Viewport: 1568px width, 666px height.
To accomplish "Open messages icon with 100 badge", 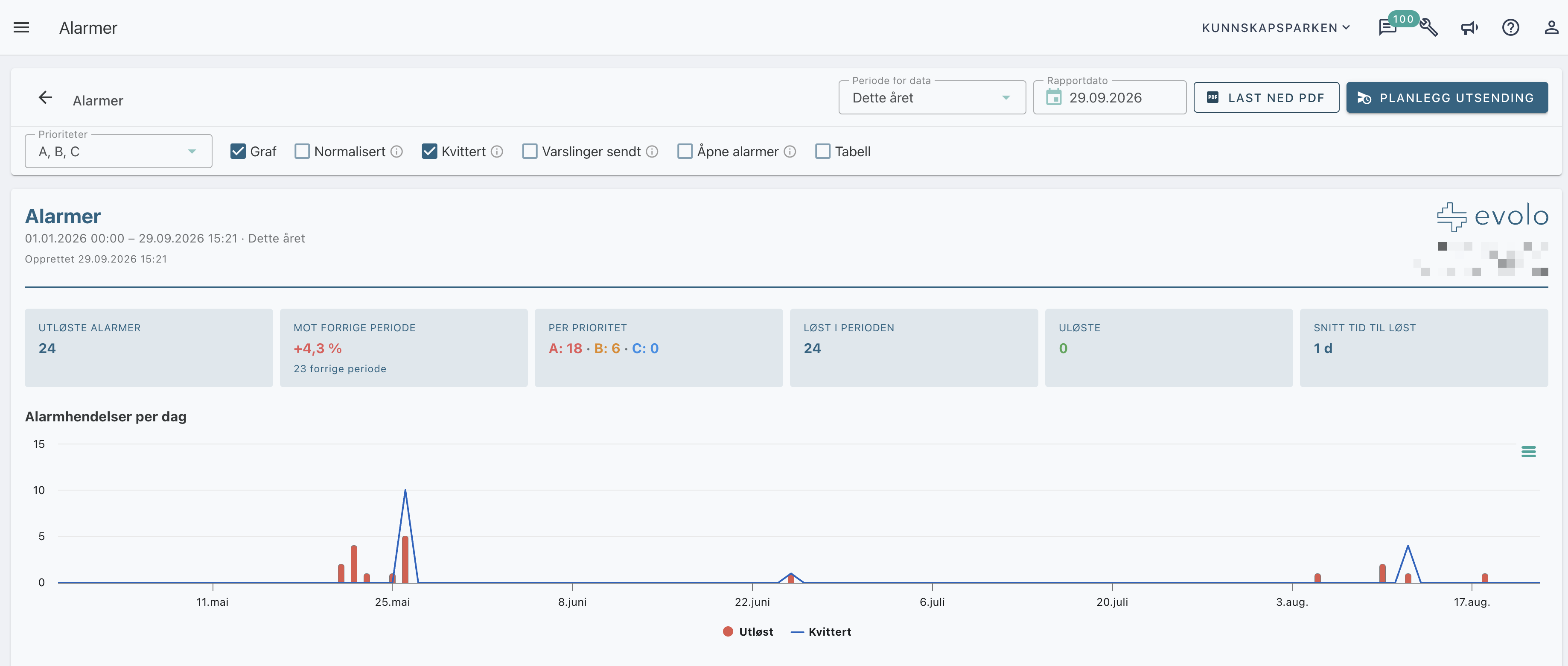I will coord(1388,27).
